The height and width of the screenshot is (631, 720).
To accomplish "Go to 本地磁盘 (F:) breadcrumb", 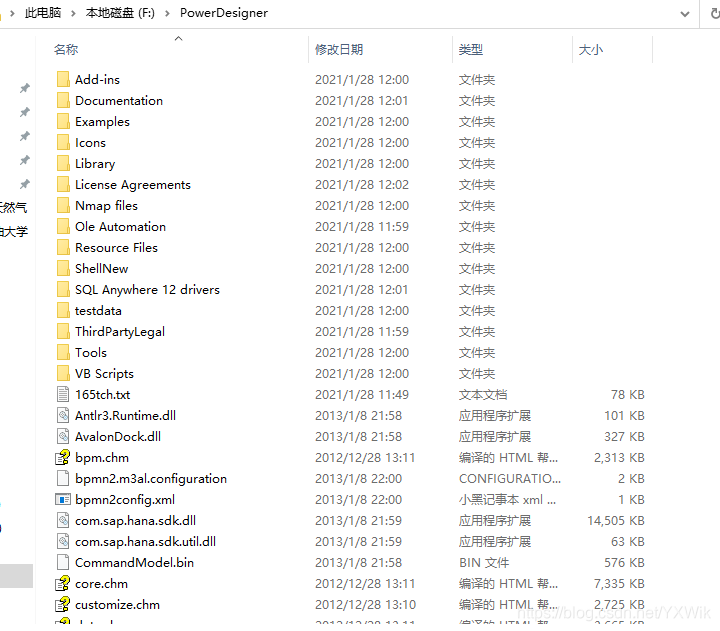I will pyautogui.click(x=120, y=13).
